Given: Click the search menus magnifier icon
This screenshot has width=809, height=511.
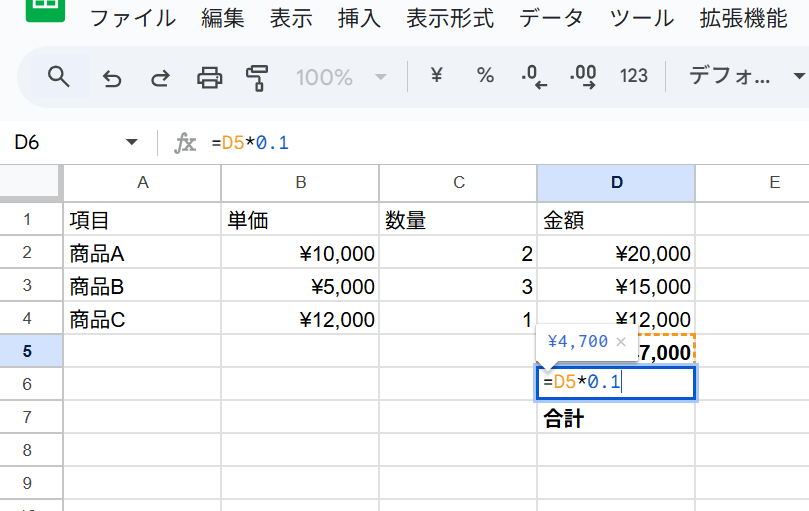Looking at the screenshot, I should pyautogui.click(x=59, y=77).
